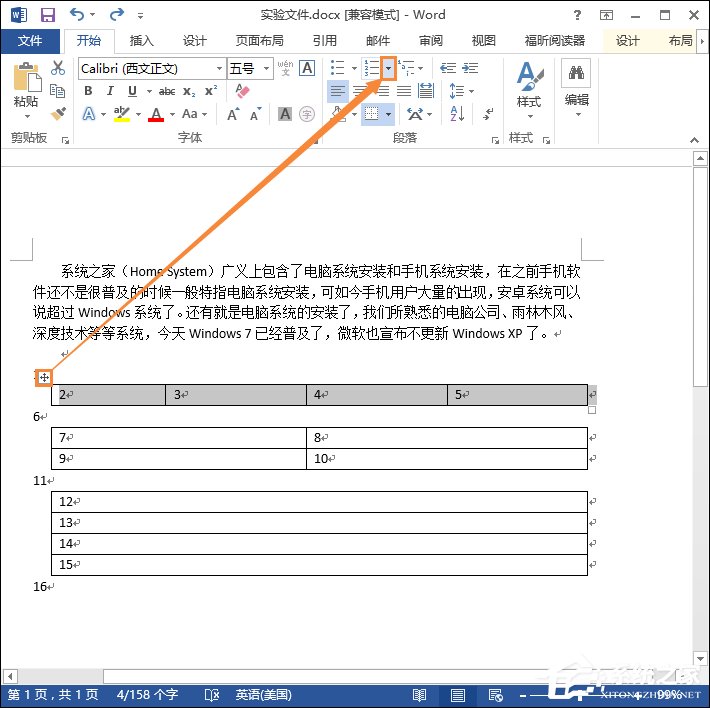This screenshot has width=710, height=708.
Task: Click the red font color button
Action: [156, 114]
